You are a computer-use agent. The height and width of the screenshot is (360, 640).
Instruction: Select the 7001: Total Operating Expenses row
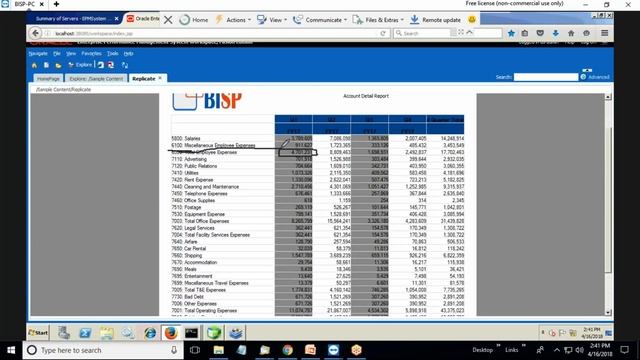(x=318, y=311)
